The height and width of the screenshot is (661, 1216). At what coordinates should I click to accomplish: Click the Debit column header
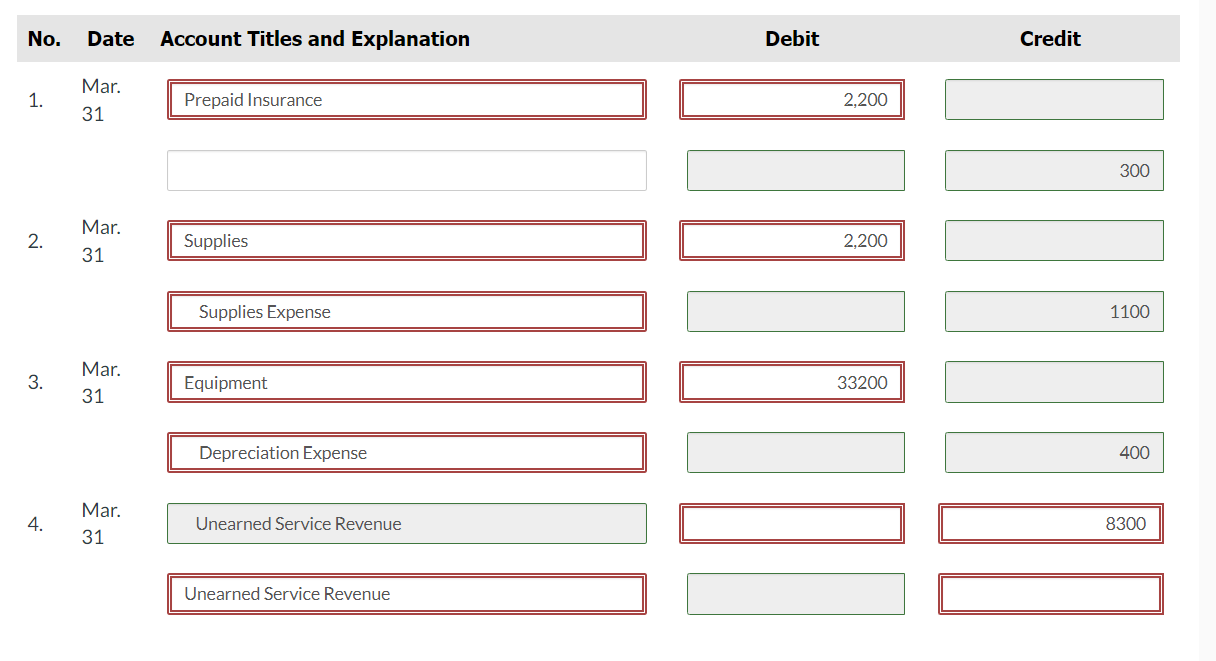[x=792, y=38]
